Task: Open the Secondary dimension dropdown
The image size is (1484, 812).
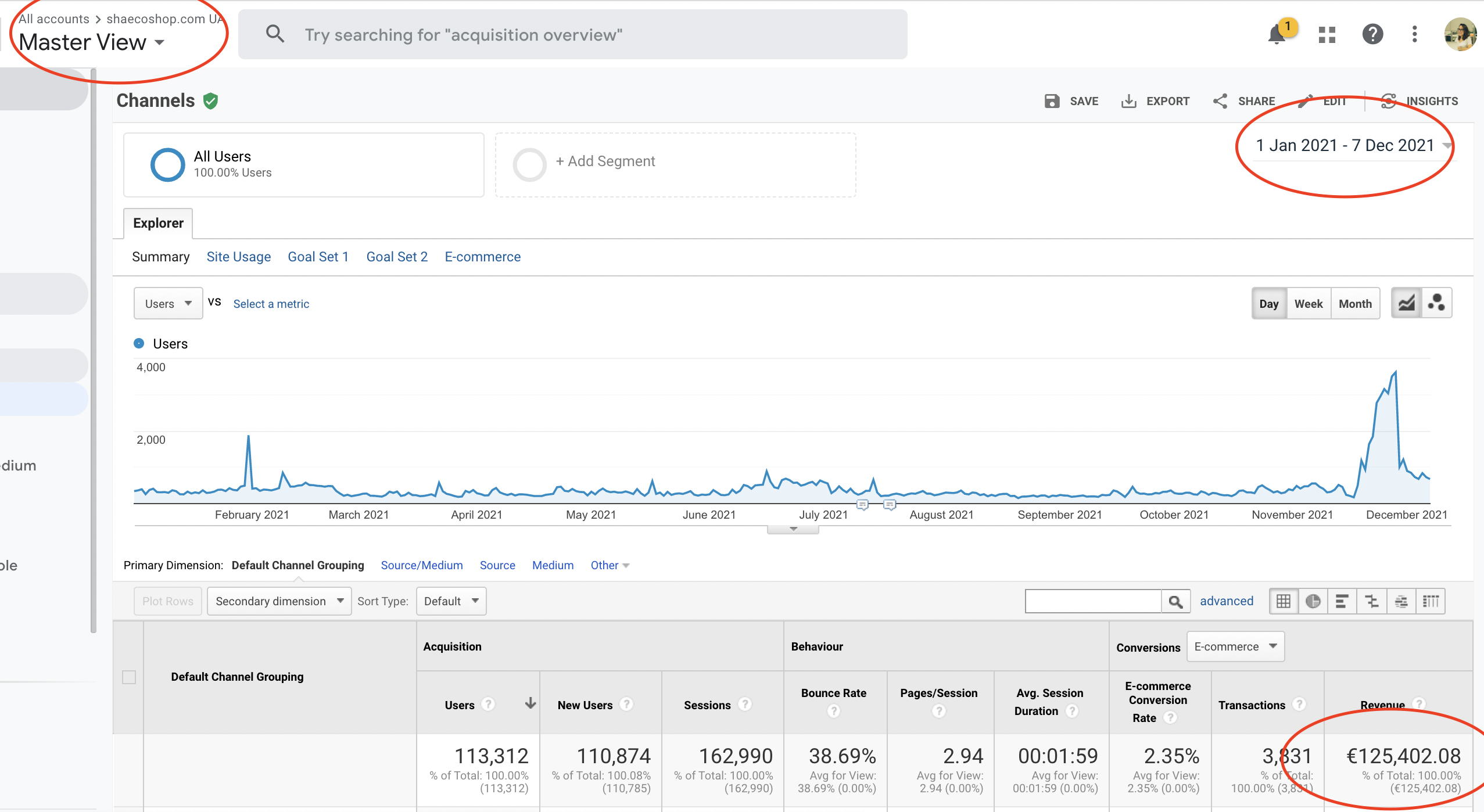Action: click(279, 601)
